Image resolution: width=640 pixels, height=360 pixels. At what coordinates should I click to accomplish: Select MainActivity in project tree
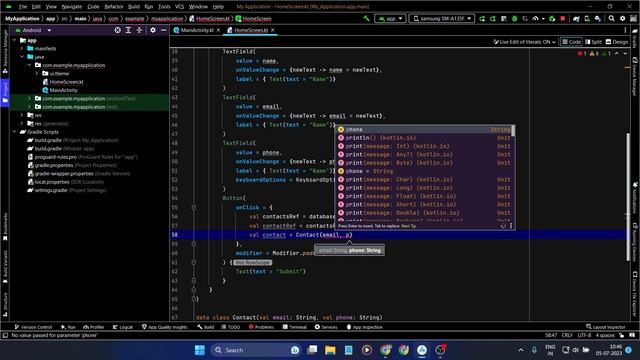(60, 90)
